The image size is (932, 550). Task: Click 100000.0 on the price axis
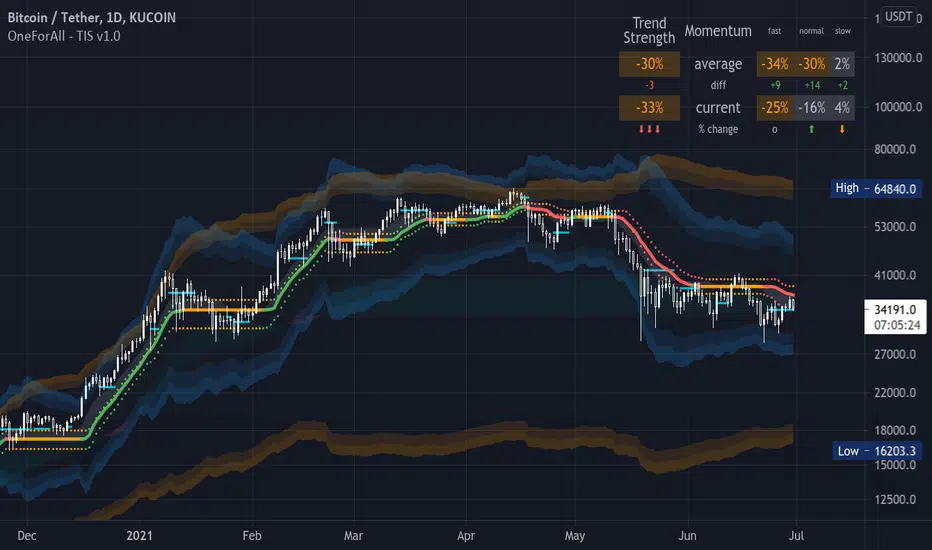[x=898, y=107]
